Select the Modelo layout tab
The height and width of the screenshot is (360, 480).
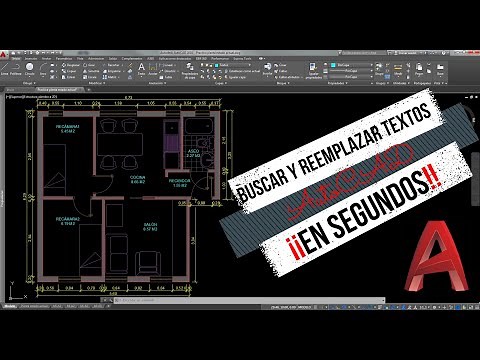pyautogui.click(x=10, y=306)
